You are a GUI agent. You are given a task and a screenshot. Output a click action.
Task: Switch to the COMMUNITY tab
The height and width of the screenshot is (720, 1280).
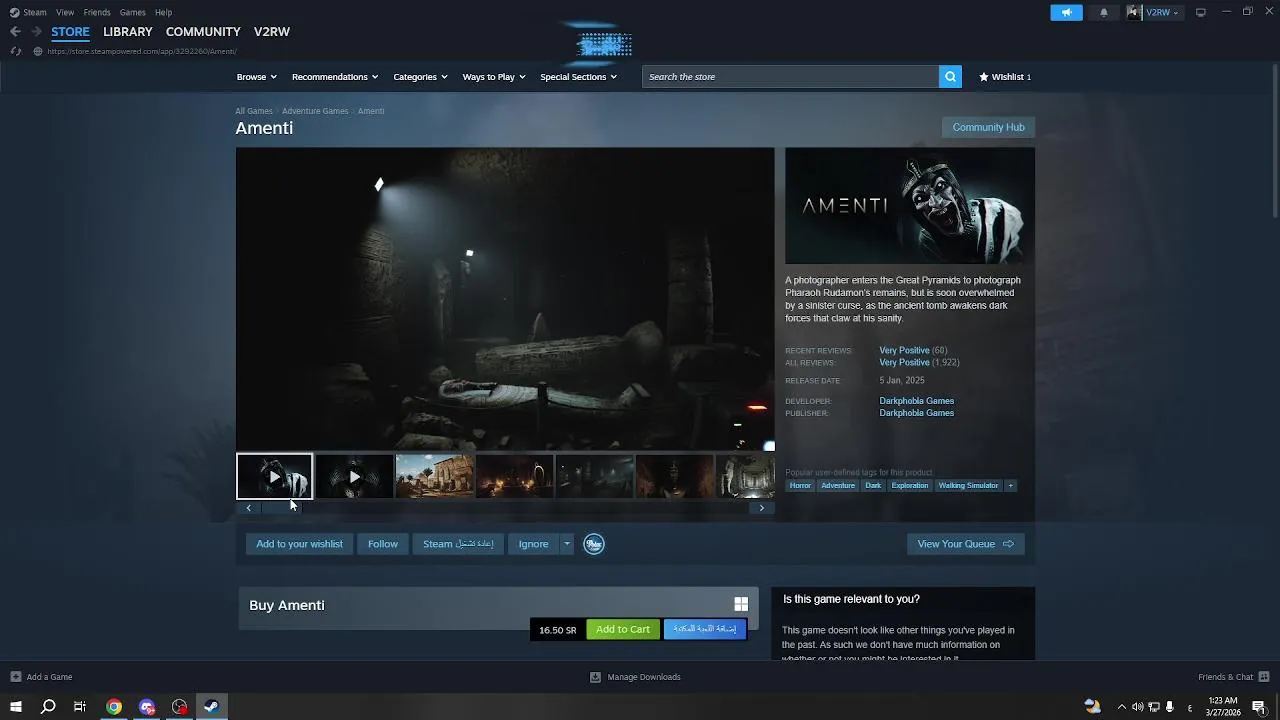[x=203, y=32]
